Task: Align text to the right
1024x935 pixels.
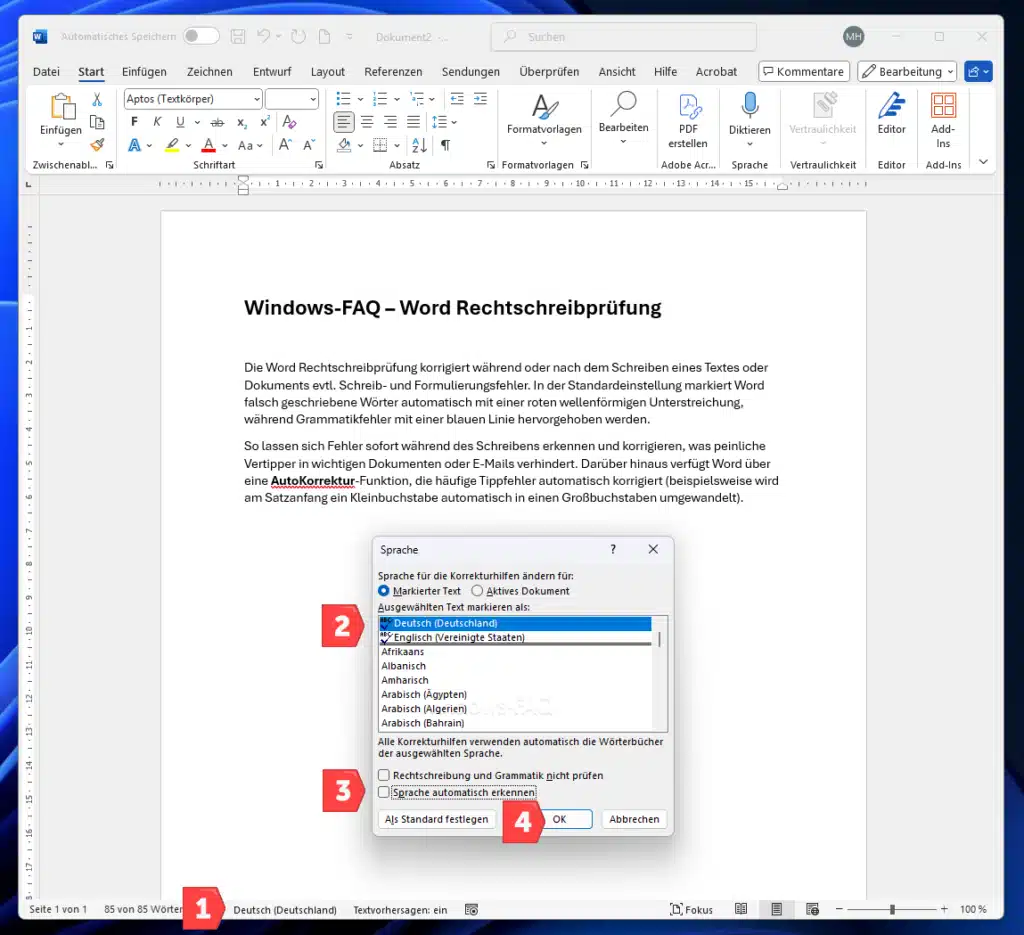Action: [391, 121]
